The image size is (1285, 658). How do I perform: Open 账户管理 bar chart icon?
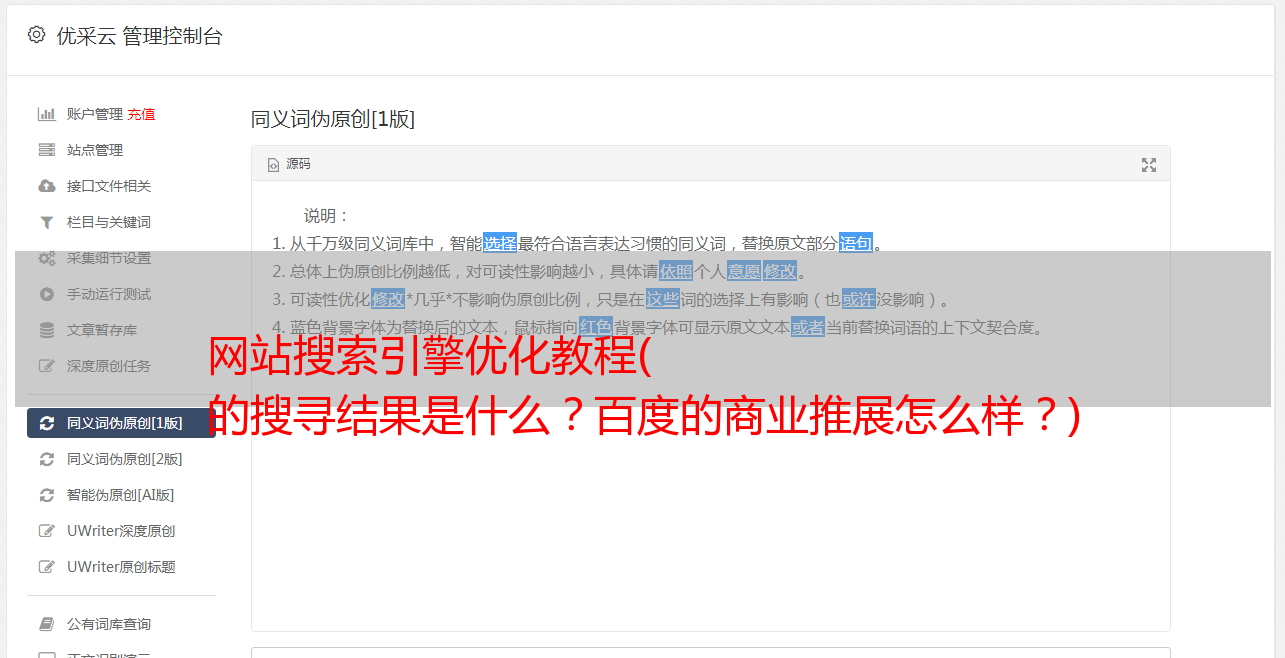click(46, 114)
